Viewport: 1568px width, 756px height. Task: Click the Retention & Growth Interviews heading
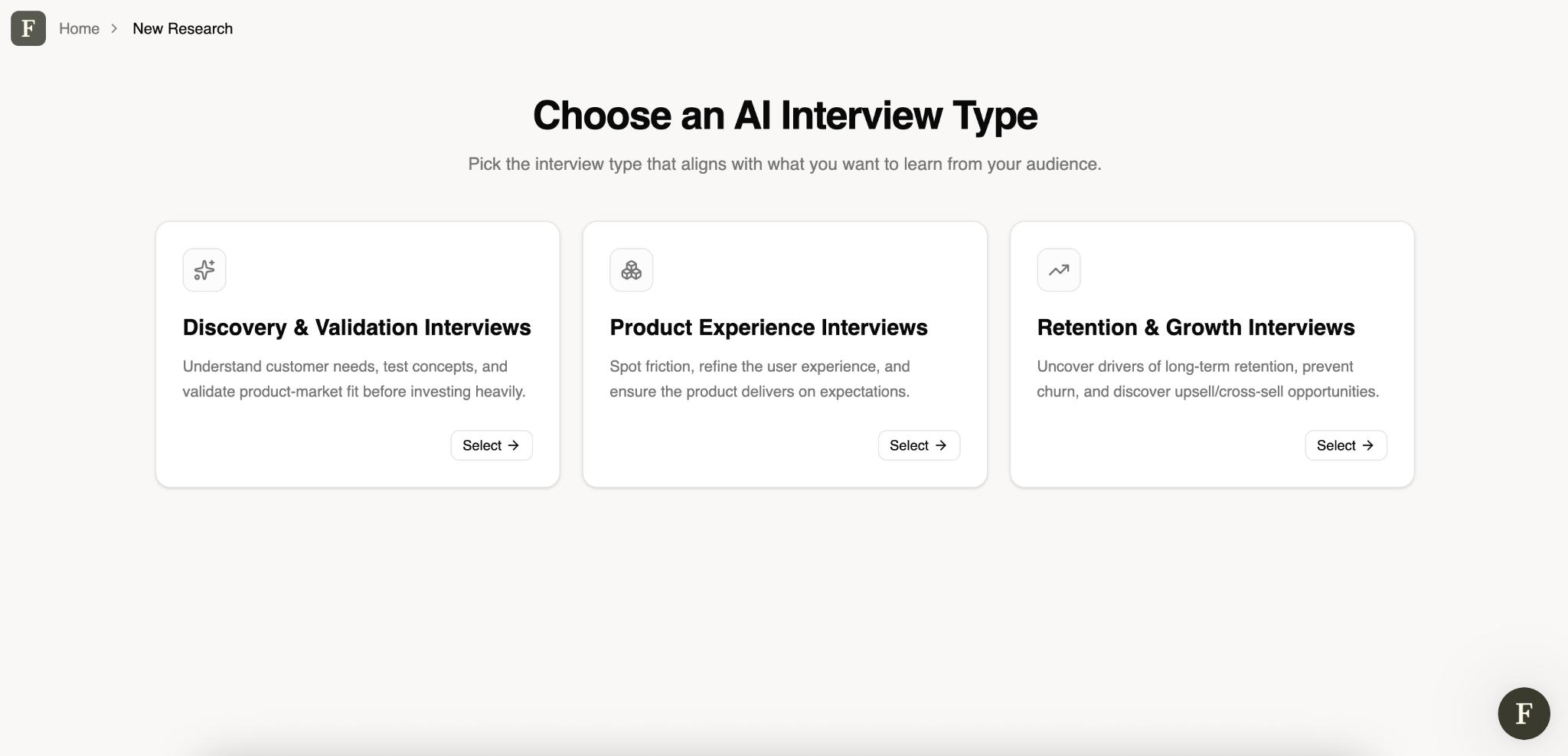1196,327
